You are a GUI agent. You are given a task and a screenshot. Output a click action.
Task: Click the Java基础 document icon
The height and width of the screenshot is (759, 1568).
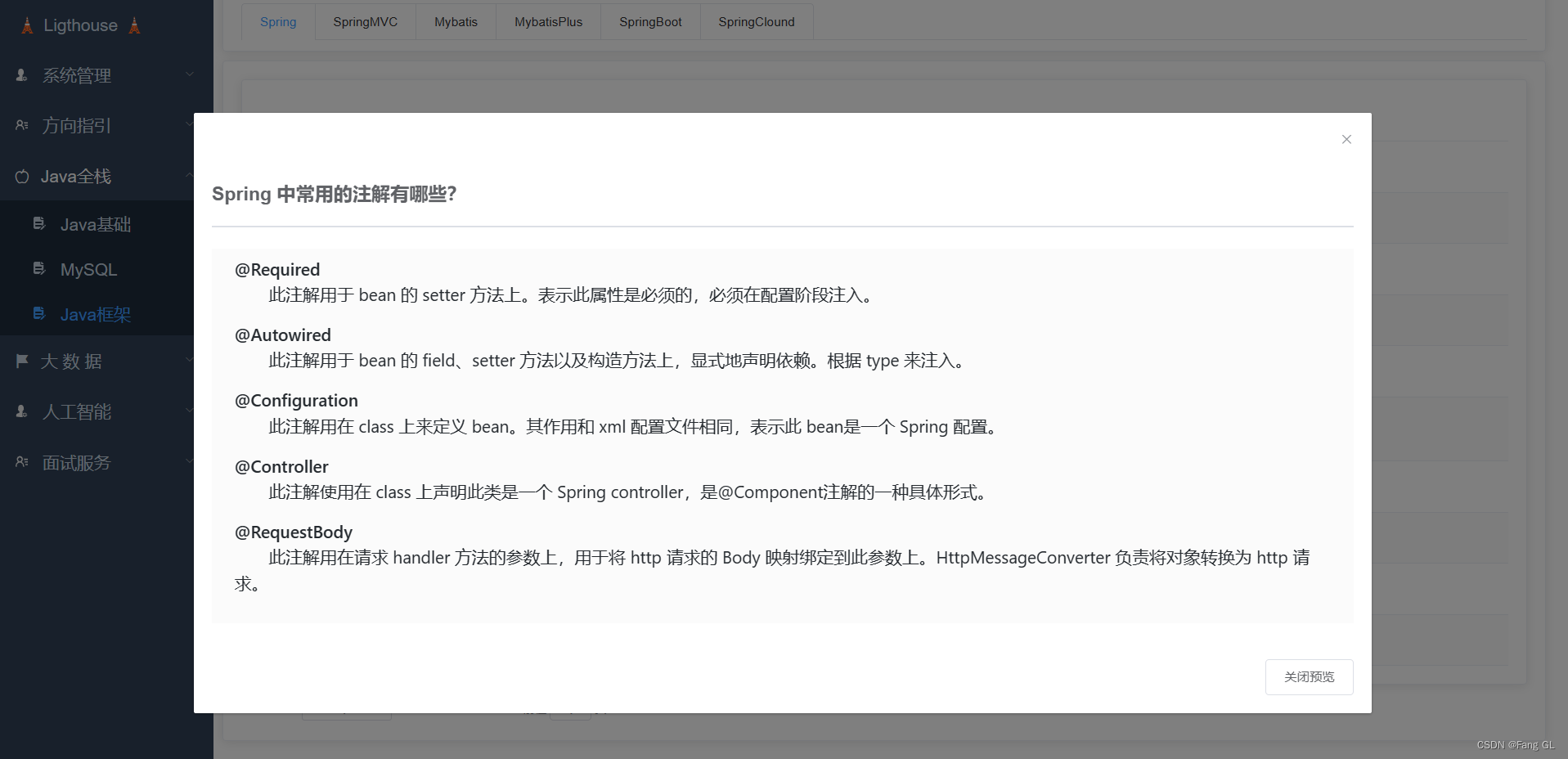[38, 223]
